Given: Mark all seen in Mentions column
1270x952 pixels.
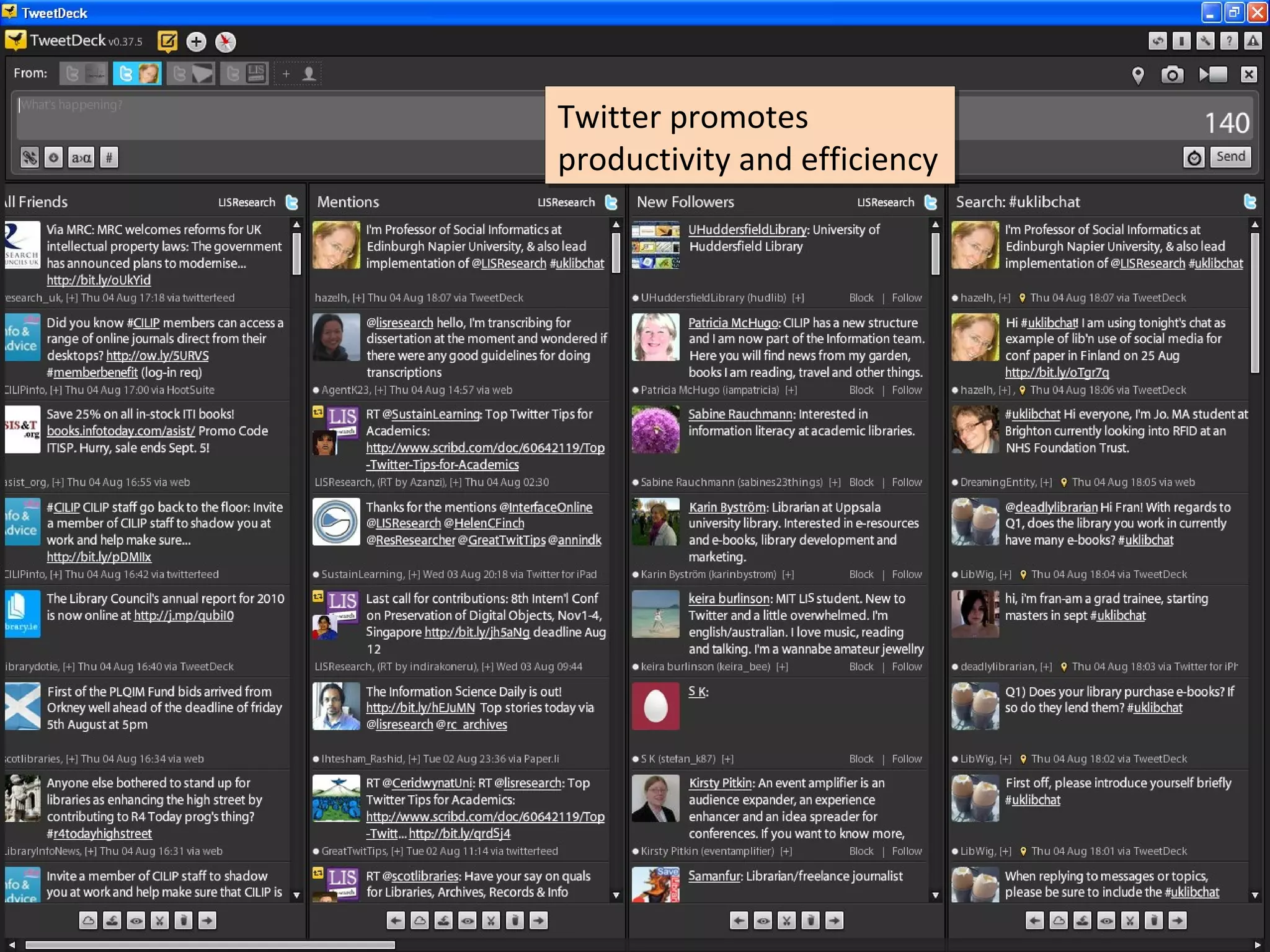Looking at the screenshot, I should pyautogui.click(x=468, y=920).
